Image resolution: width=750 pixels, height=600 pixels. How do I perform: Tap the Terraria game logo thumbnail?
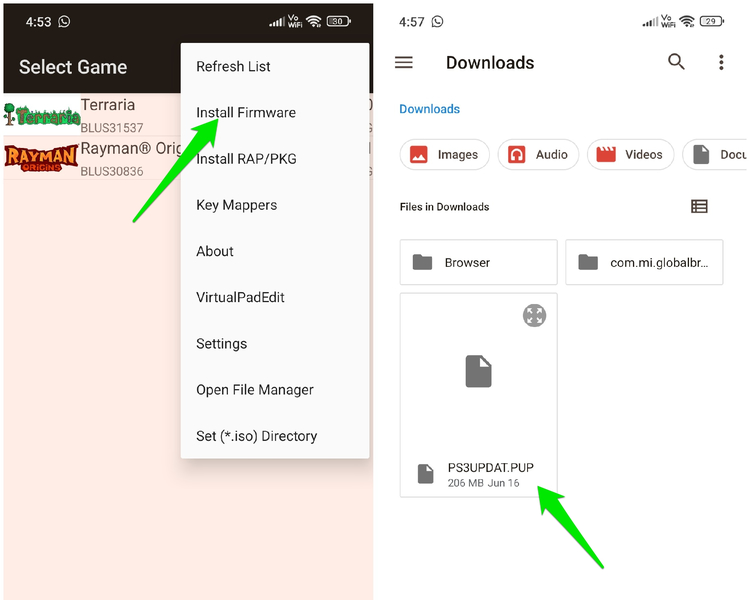click(42, 115)
